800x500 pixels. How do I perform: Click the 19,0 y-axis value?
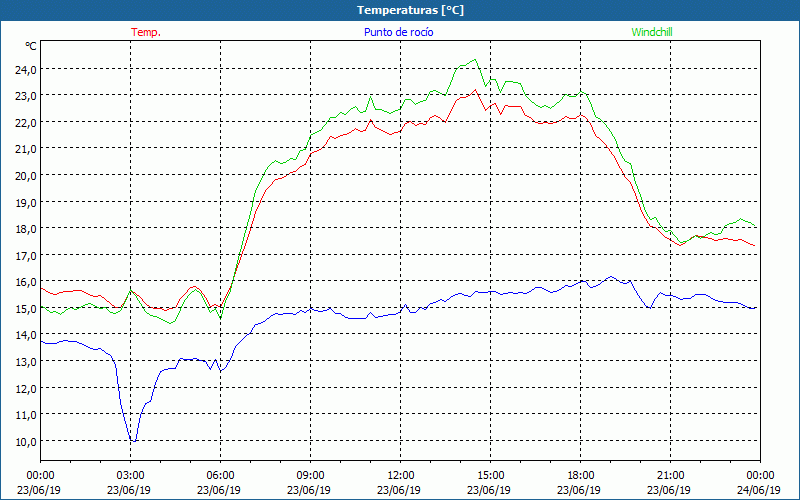25,202
